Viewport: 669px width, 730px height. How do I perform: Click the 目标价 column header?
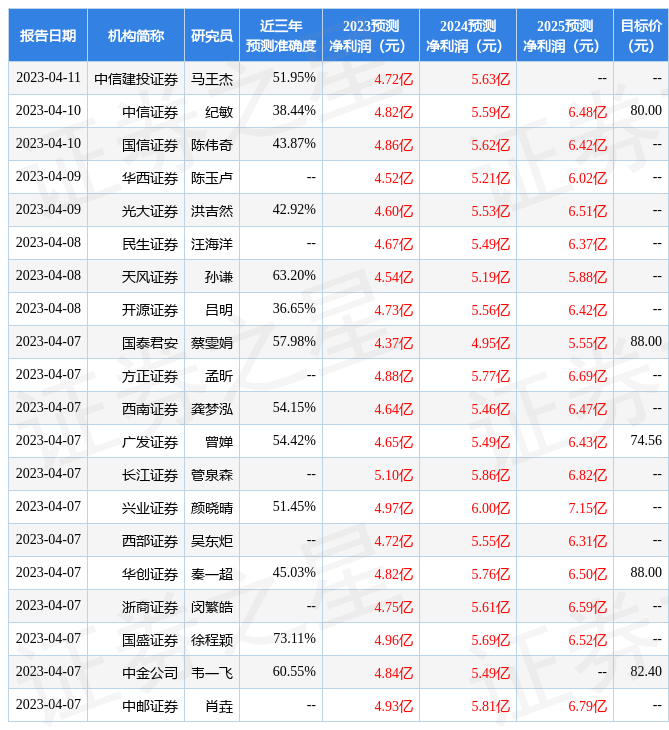(641, 35)
